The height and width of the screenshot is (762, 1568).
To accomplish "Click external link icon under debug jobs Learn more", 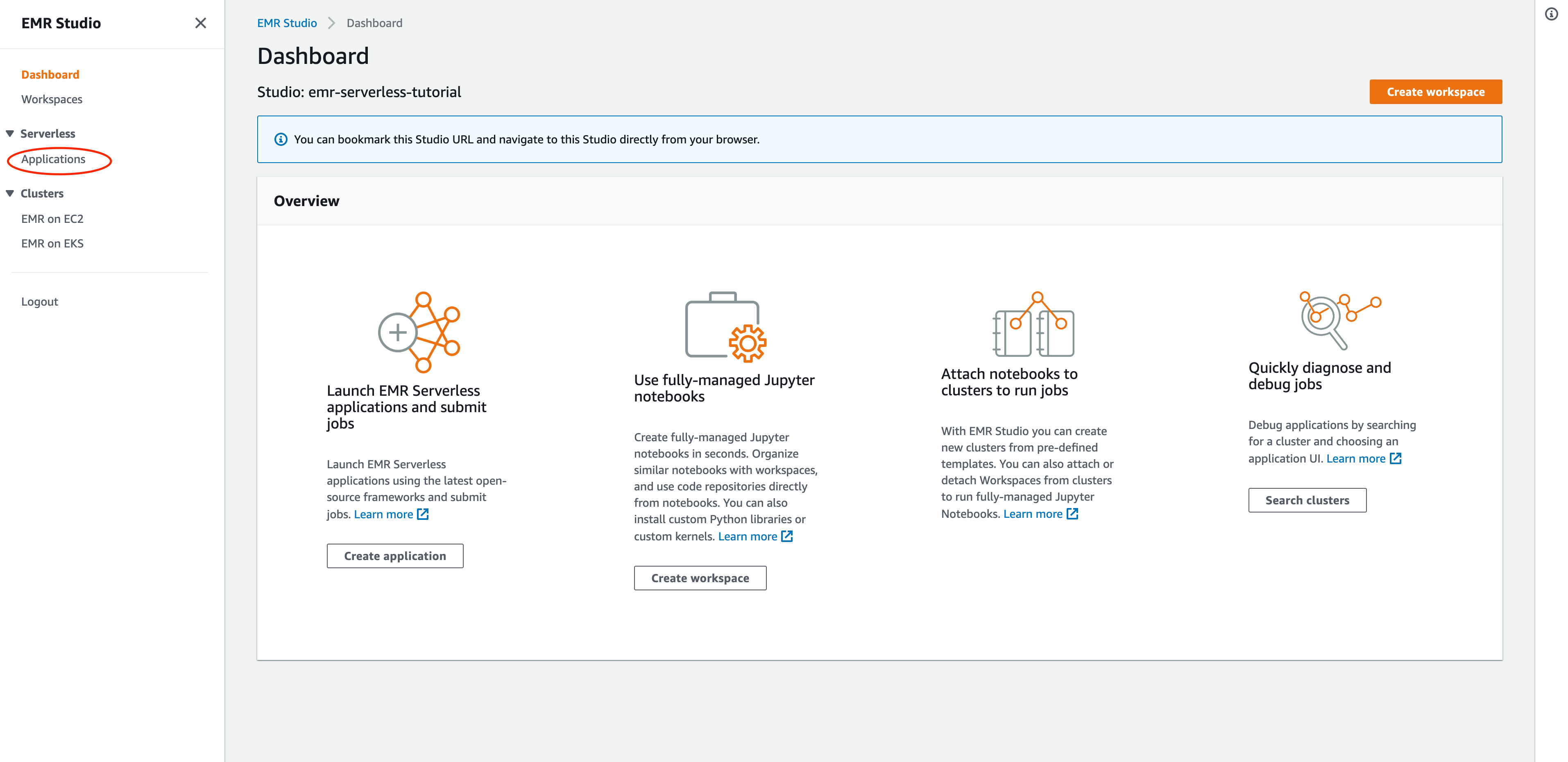I will 1395,459.
